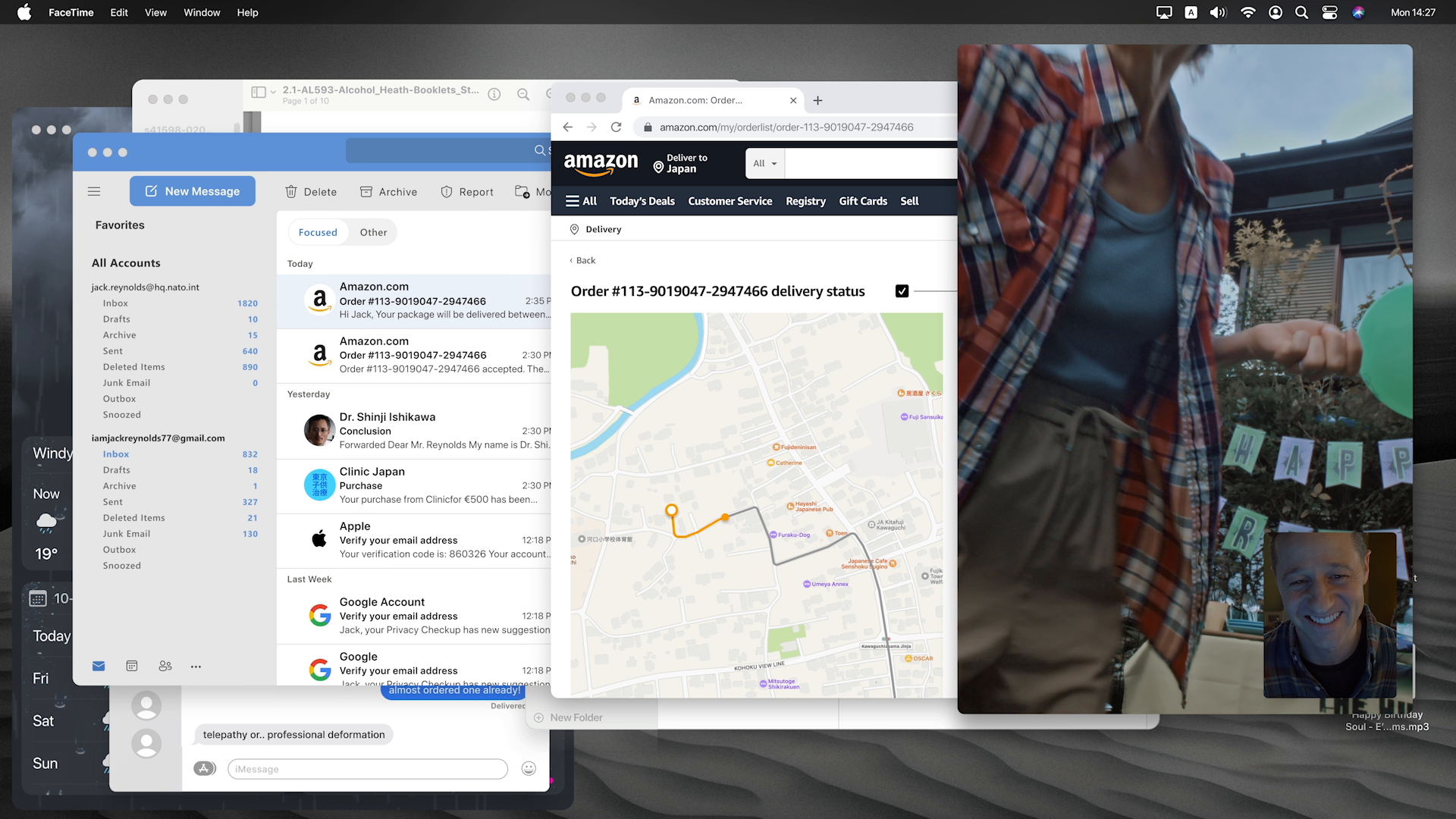Open the Edit menu
Image resolution: width=1456 pixels, height=819 pixels.
pyautogui.click(x=119, y=12)
